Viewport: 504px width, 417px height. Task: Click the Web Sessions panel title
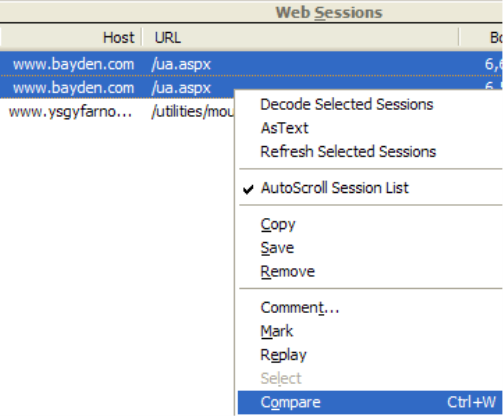pos(329,13)
